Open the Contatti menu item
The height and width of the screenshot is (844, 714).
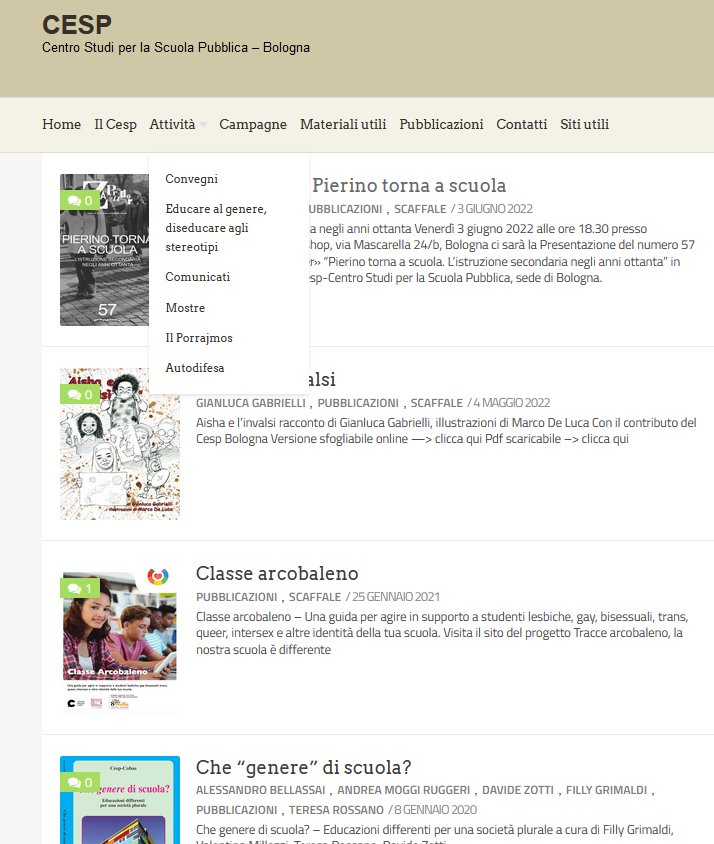tap(521, 124)
